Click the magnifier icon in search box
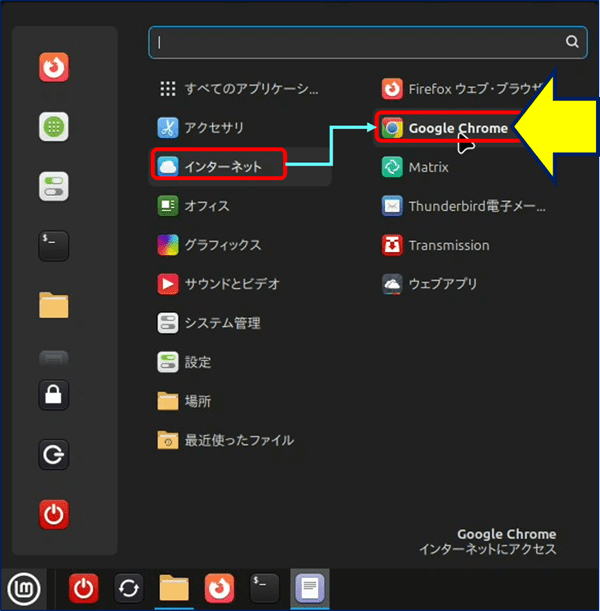This screenshot has height=611, width=600. [x=572, y=41]
